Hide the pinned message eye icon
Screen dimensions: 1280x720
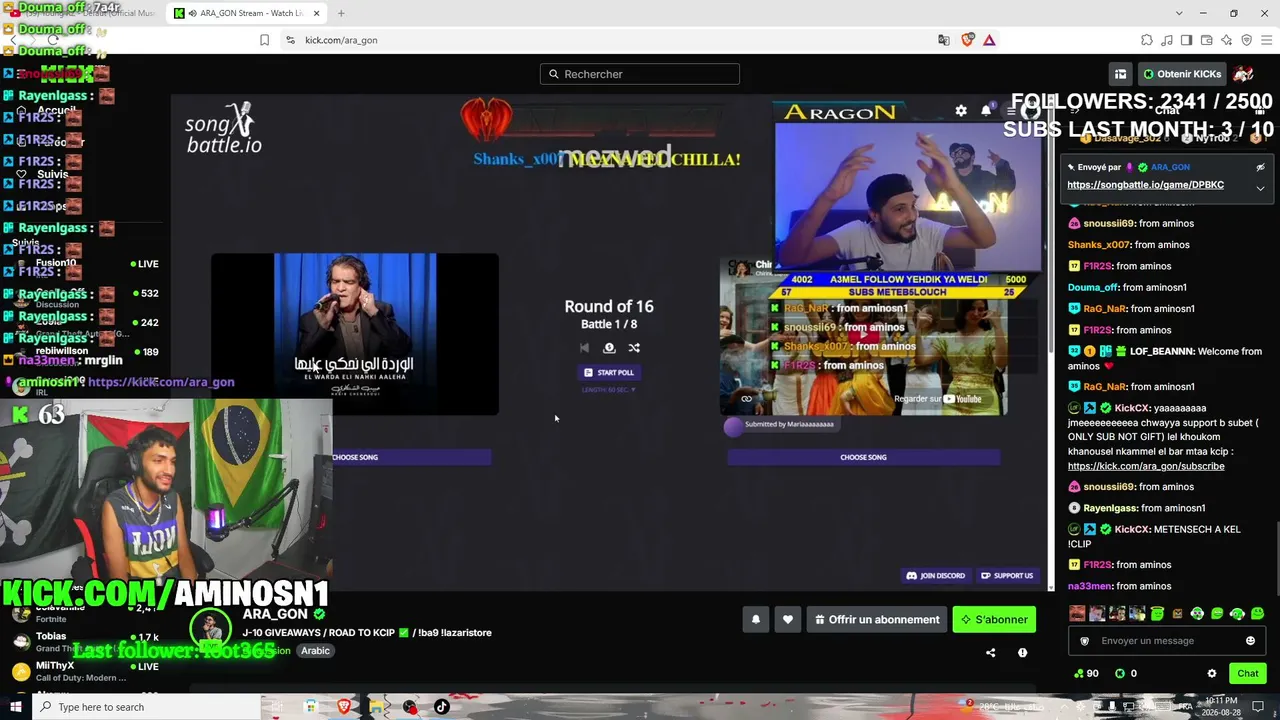point(1260,167)
